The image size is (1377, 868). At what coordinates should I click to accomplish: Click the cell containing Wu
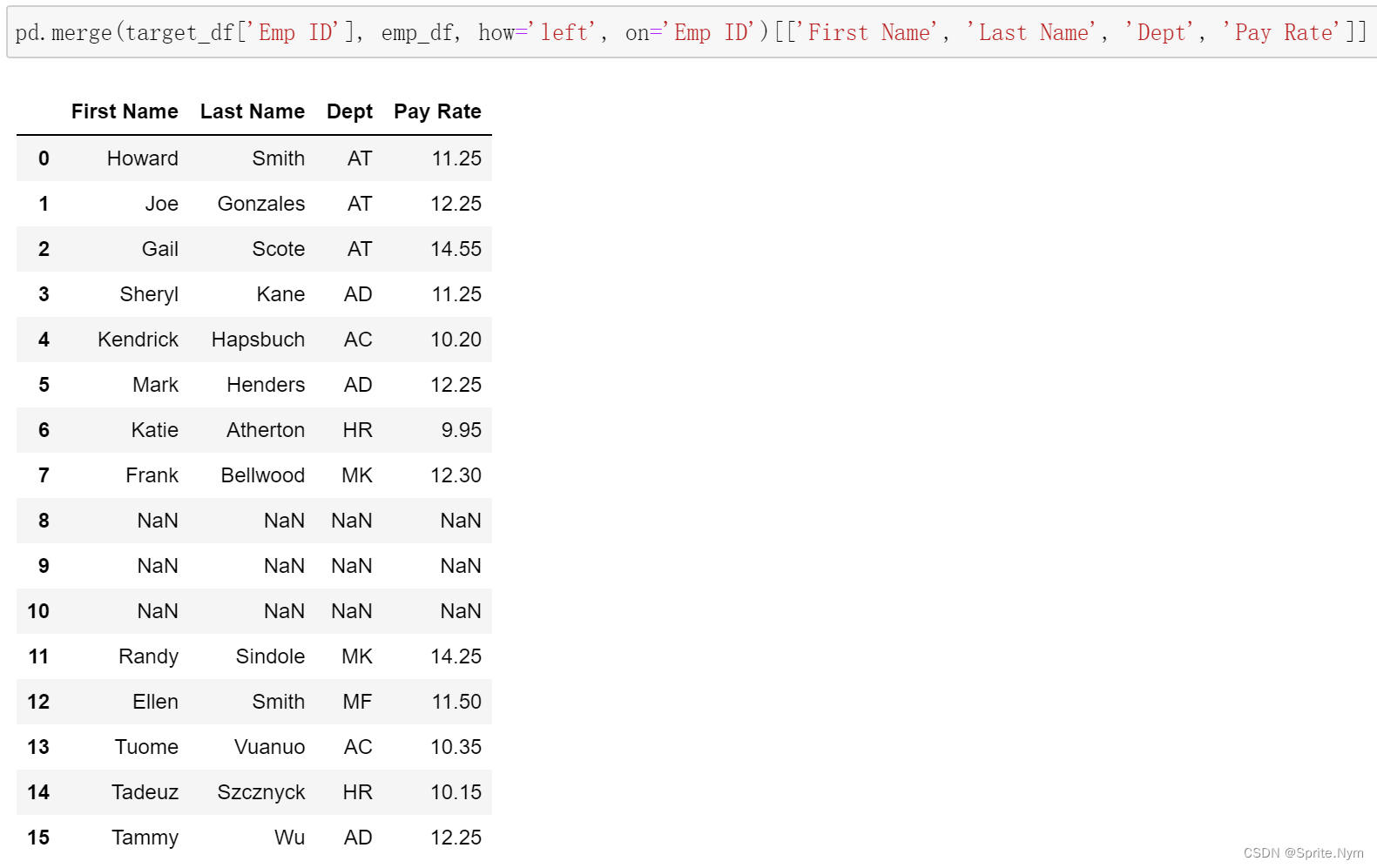(x=290, y=838)
